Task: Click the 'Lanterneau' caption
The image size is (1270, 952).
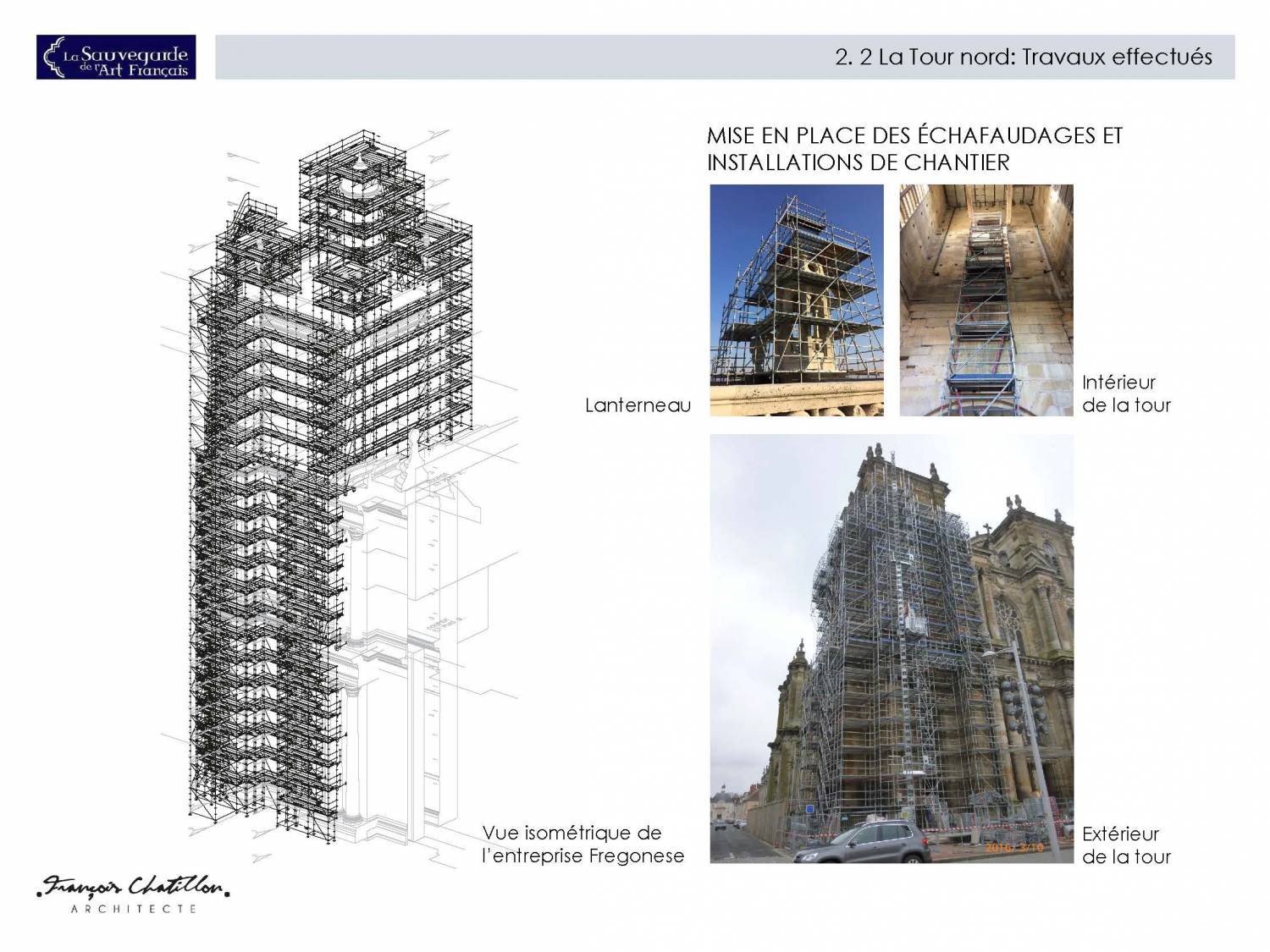Action: [x=638, y=405]
